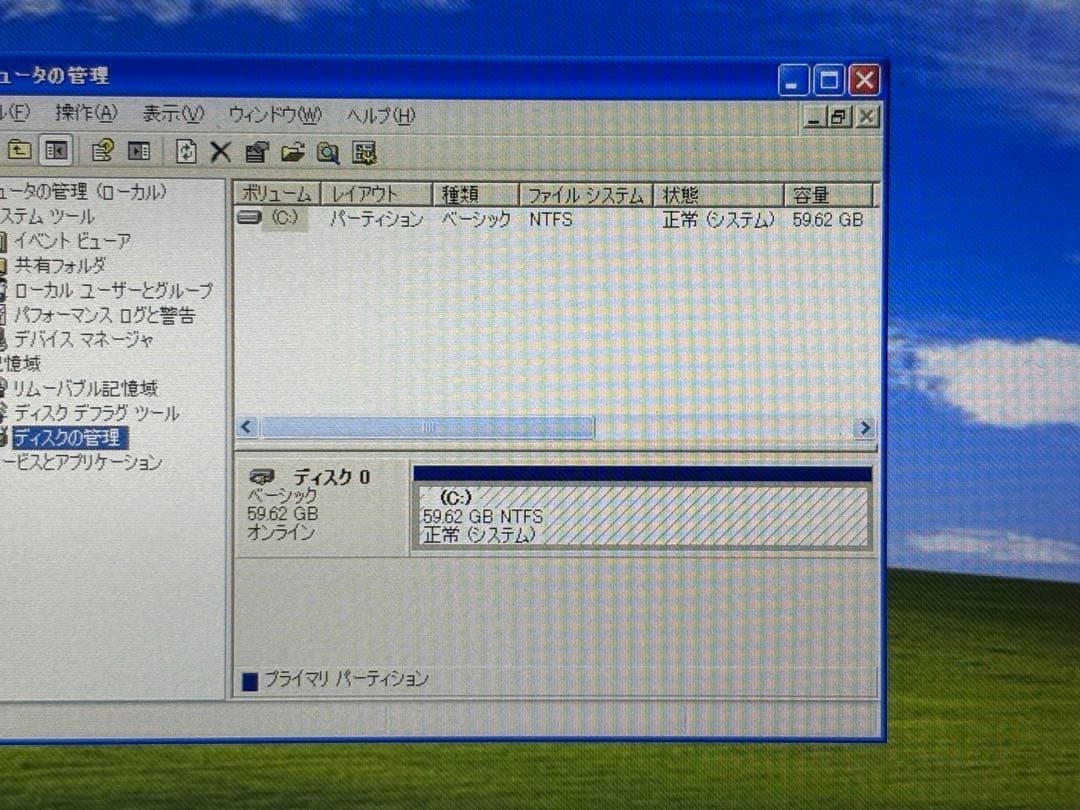Minimize the Computer Management window
1080x810 pixels.
(x=793, y=81)
